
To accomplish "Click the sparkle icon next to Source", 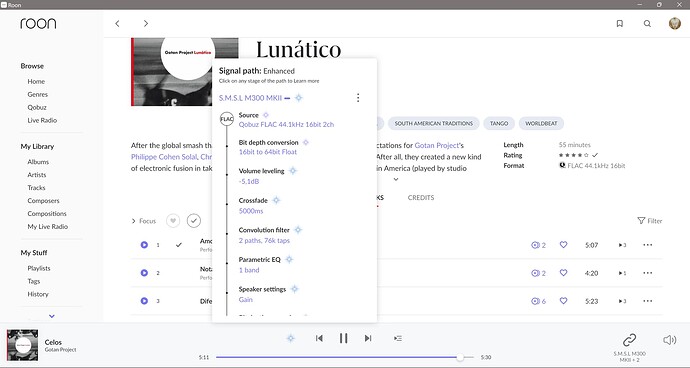I will (266, 115).
